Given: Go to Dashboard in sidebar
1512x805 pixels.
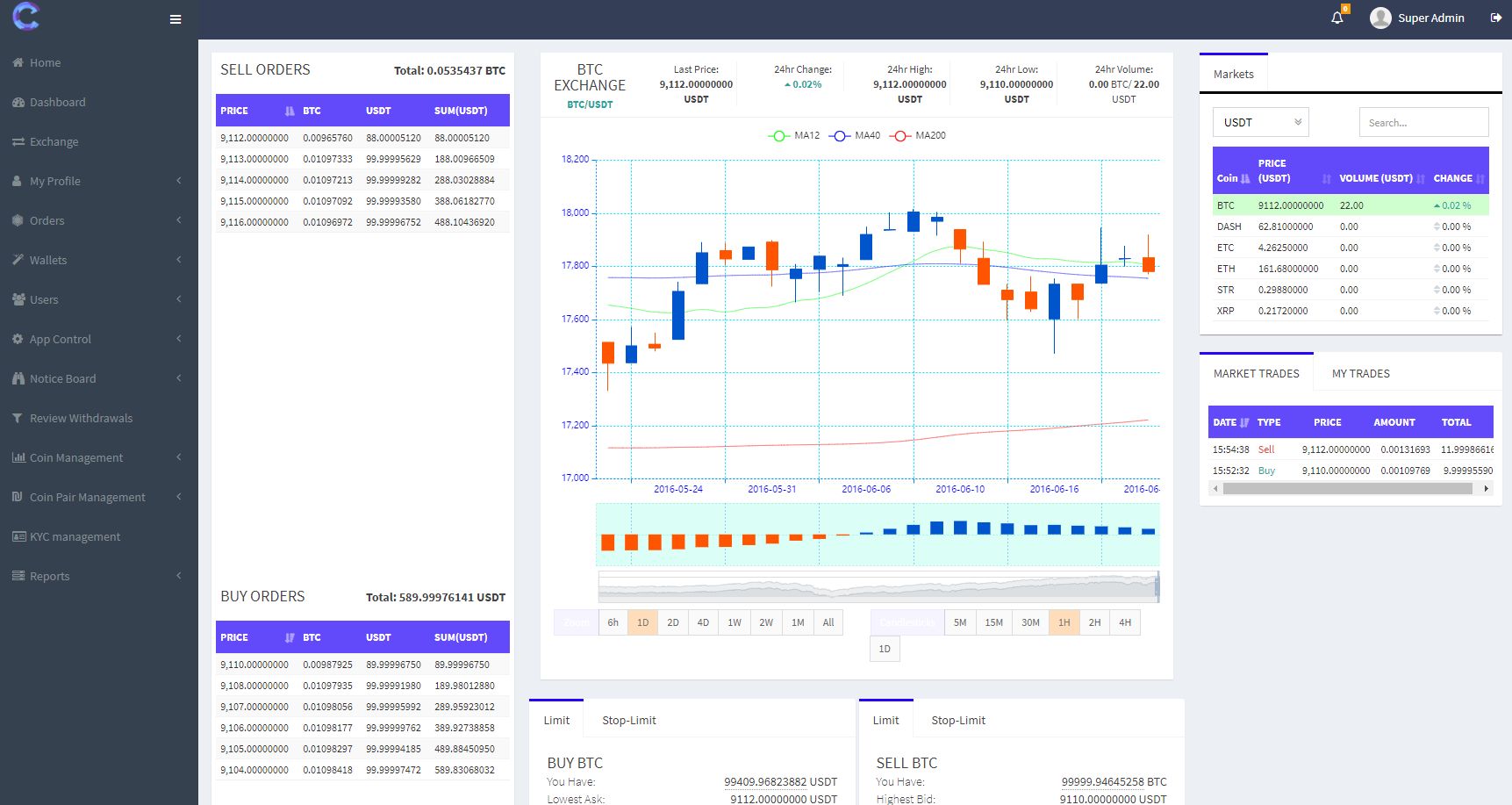Looking at the screenshot, I should (x=57, y=102).
